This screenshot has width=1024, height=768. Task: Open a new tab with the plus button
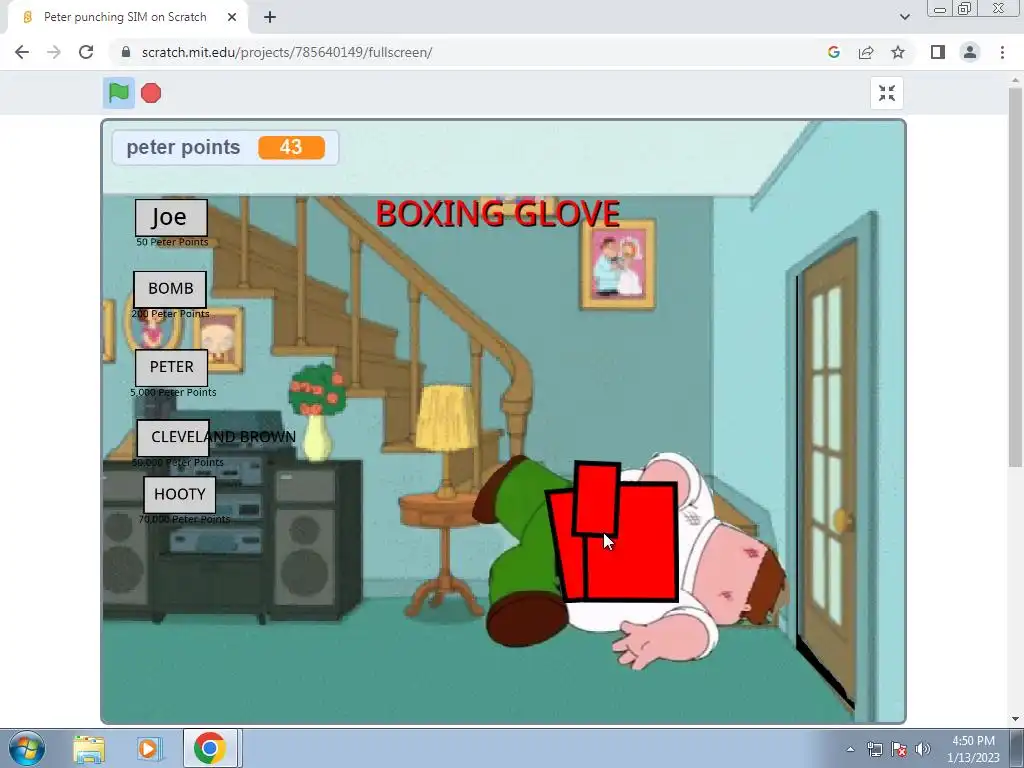270,17
